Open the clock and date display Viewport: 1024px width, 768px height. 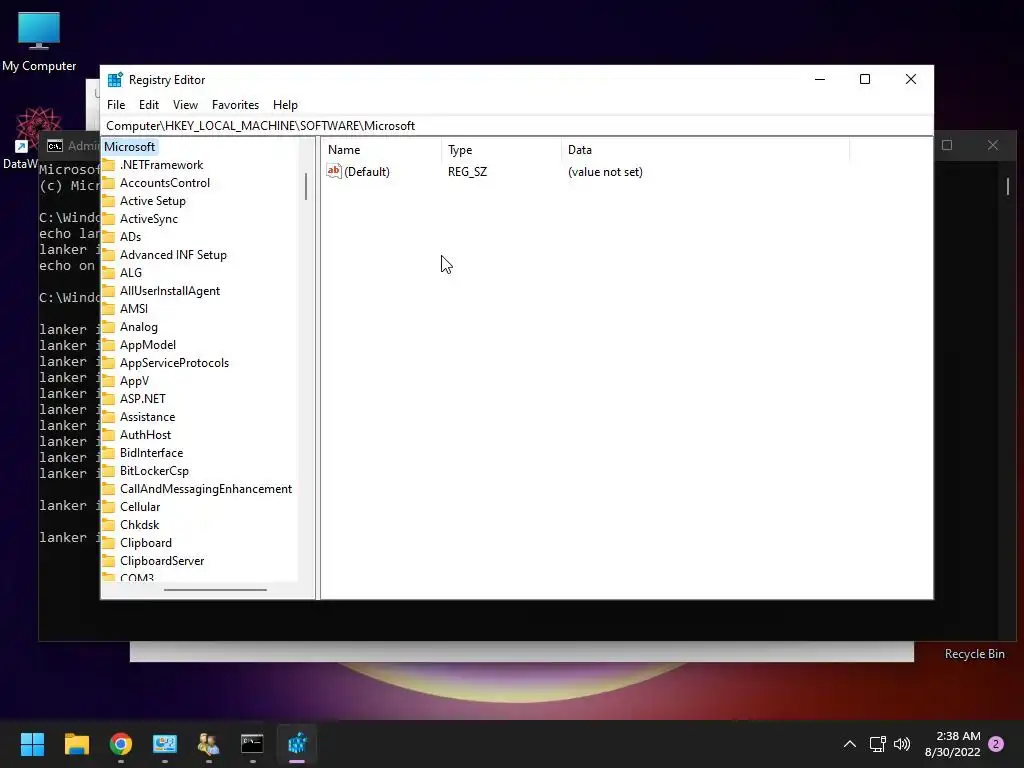point(953,744)
